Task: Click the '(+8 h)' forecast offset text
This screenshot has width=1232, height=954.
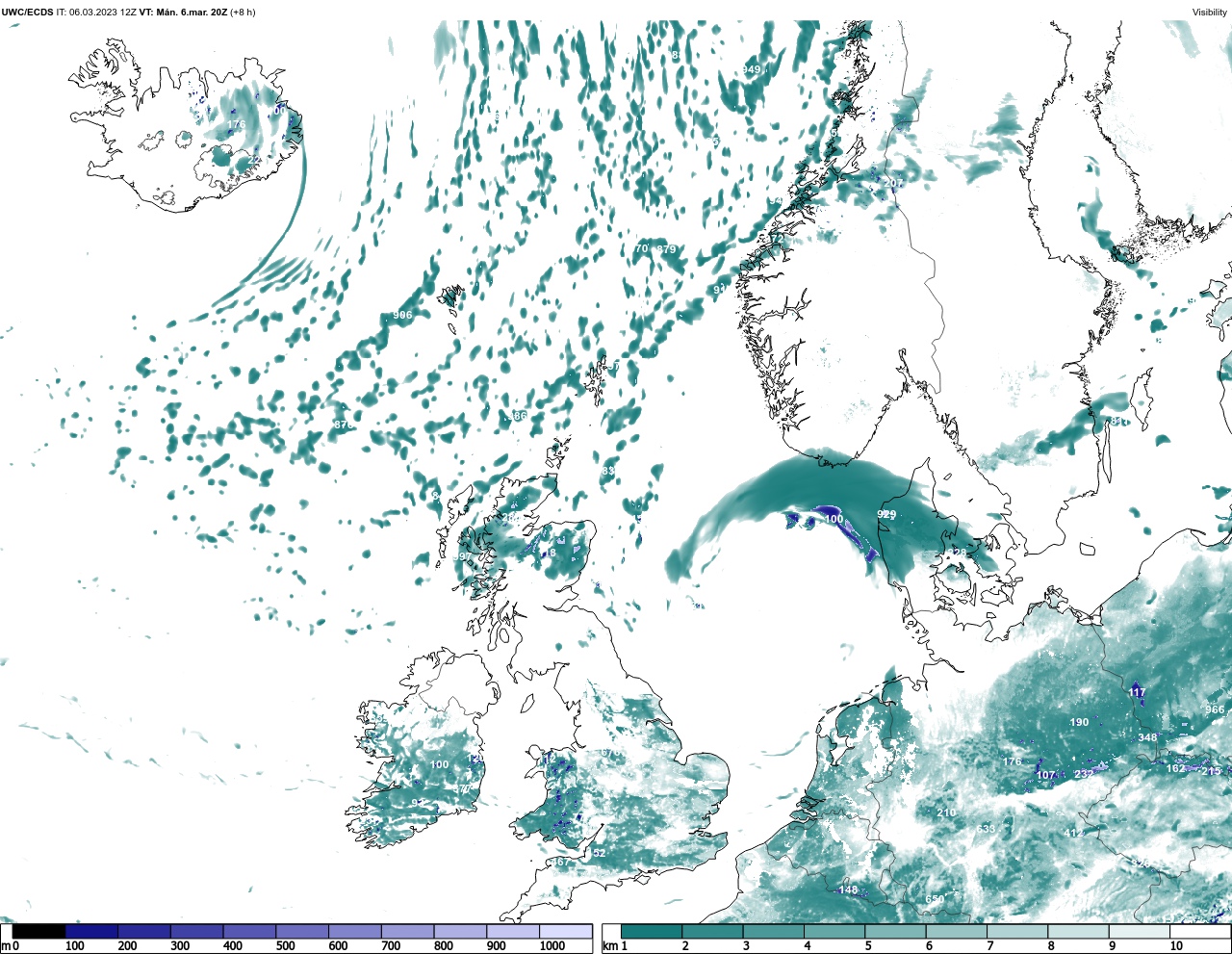Action: [243, 13]
